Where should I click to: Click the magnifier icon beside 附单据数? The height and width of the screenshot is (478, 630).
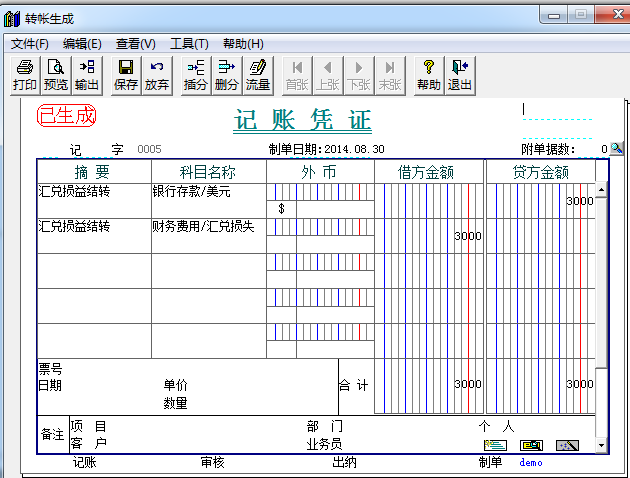[x=617, y=149]
